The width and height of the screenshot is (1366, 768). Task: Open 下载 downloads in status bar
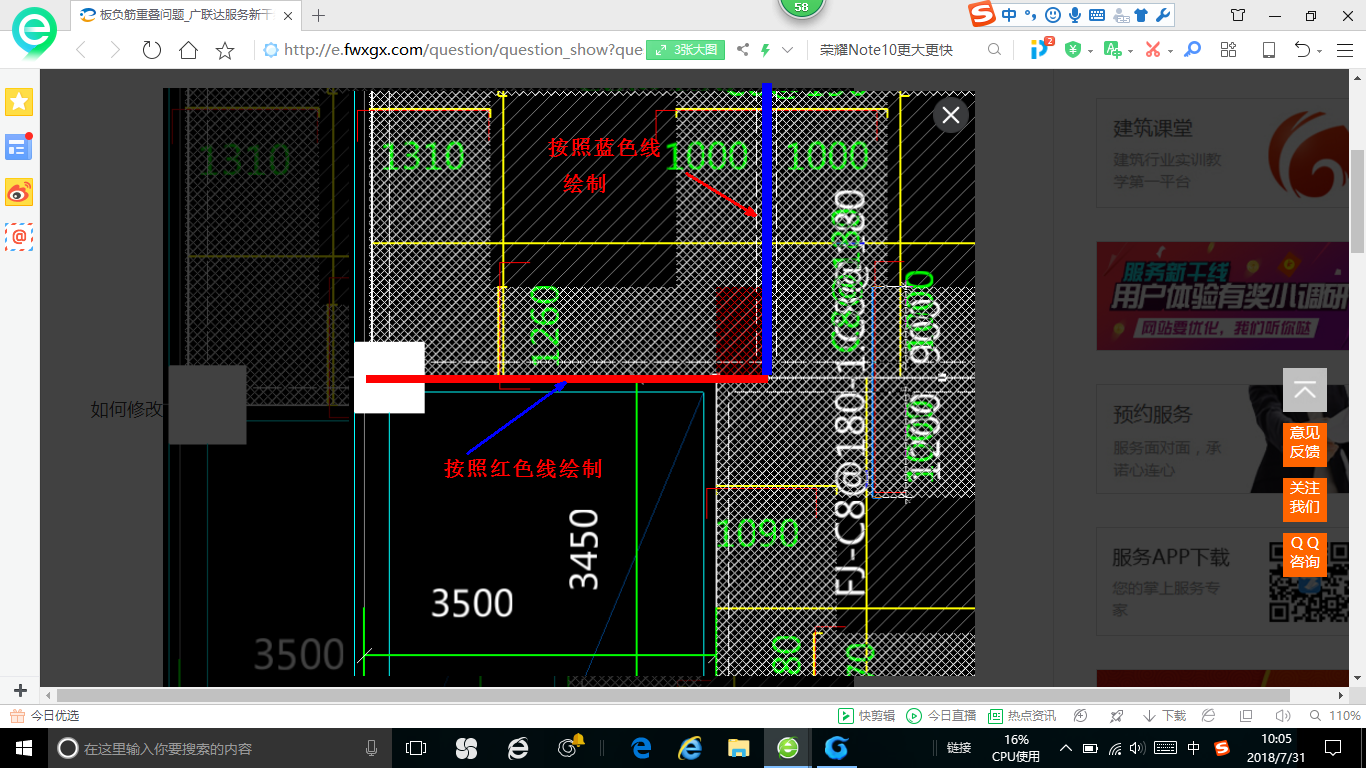[1165, 716]
